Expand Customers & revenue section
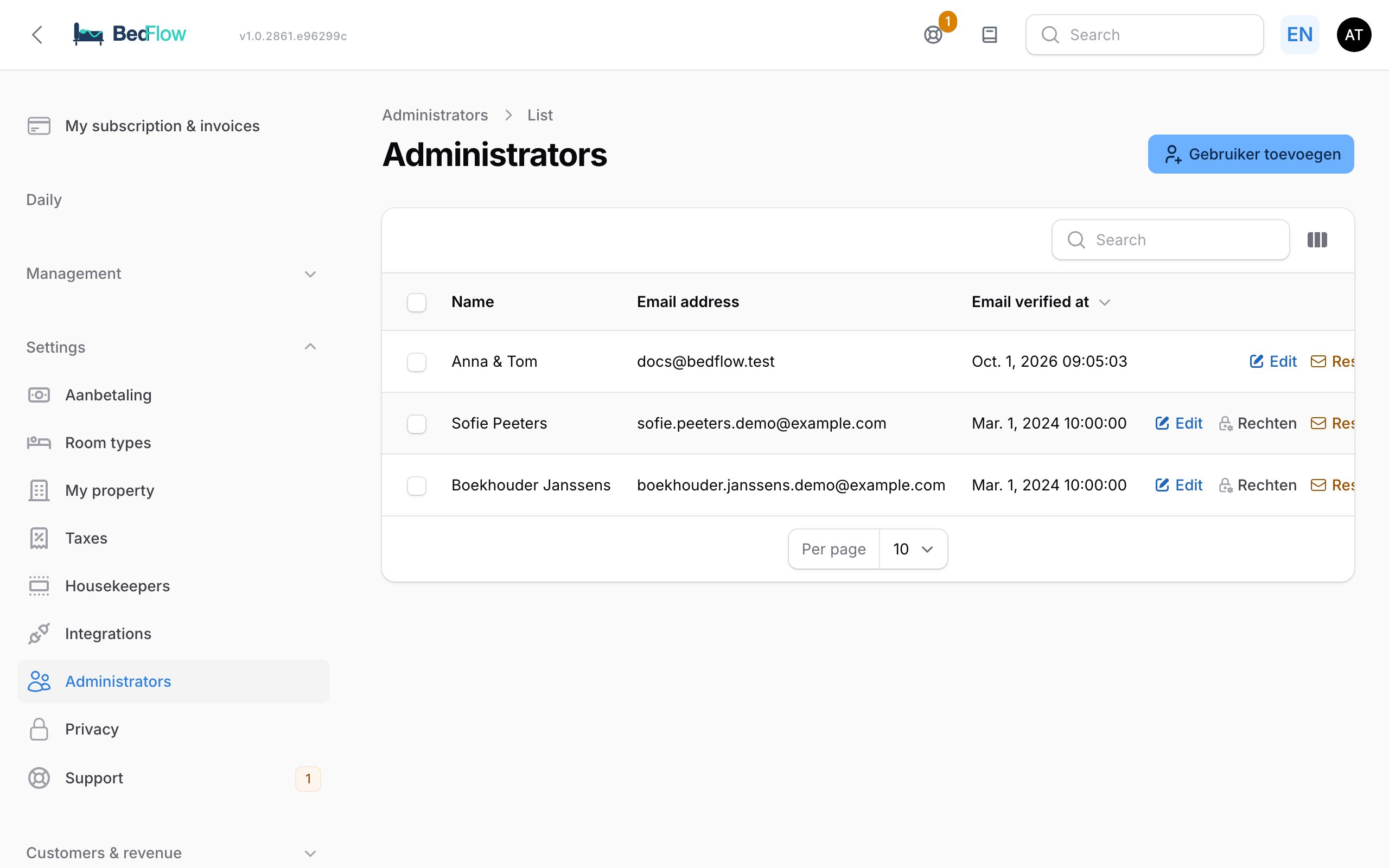1389x868 pixels. tap(173, 853)
